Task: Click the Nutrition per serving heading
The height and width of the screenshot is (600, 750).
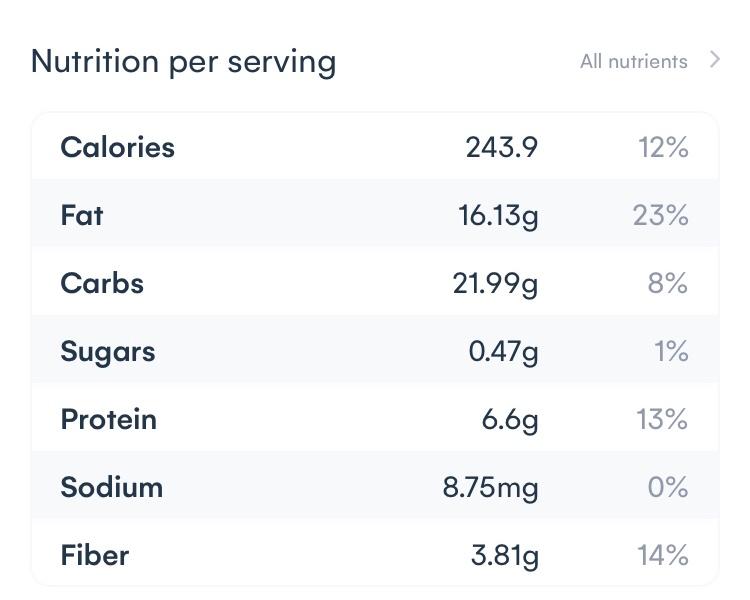Action: (183, 61)
